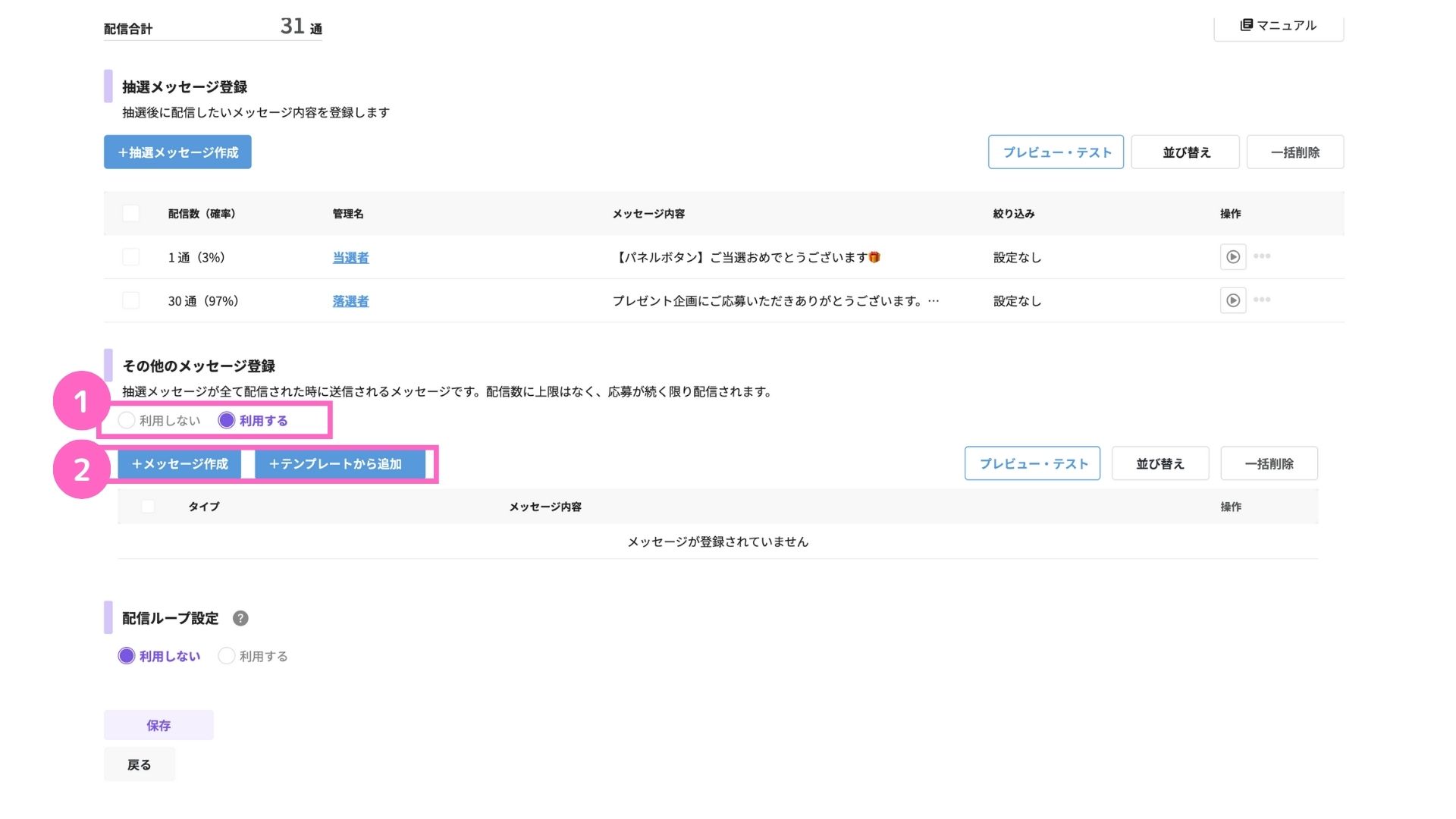Image resolution: width=1456 pixels, height=819 pixels.
Task: Click the 絞り込み column header
Action: click(x=1014, y=214)
